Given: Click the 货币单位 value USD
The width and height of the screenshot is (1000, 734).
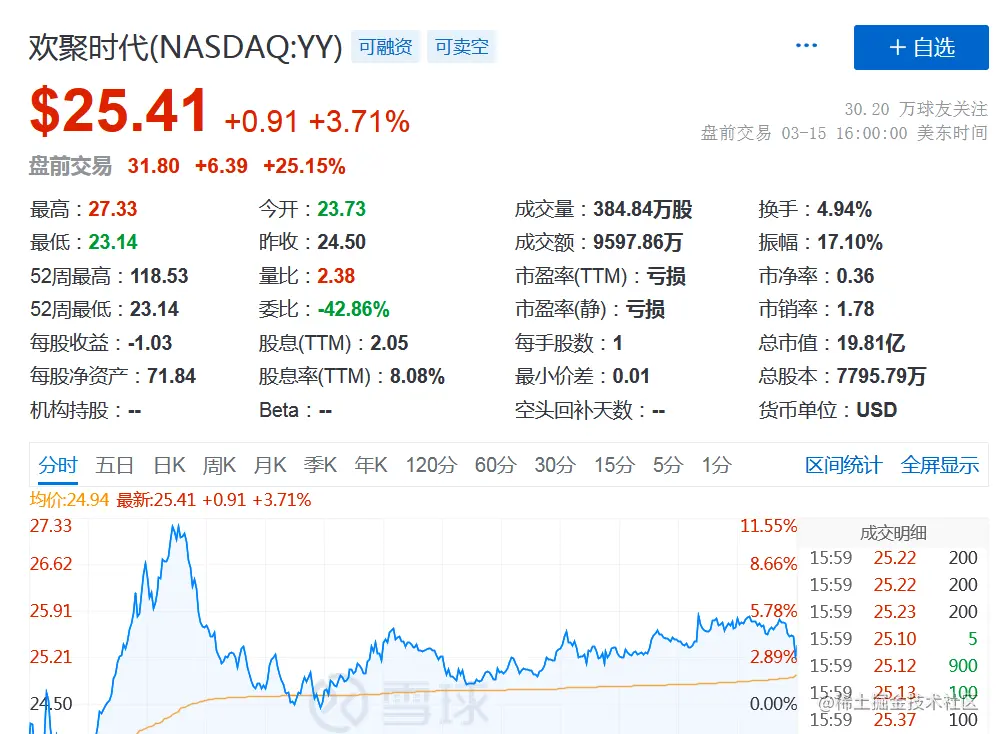Looking at the screenshot, I should point(876,410).
